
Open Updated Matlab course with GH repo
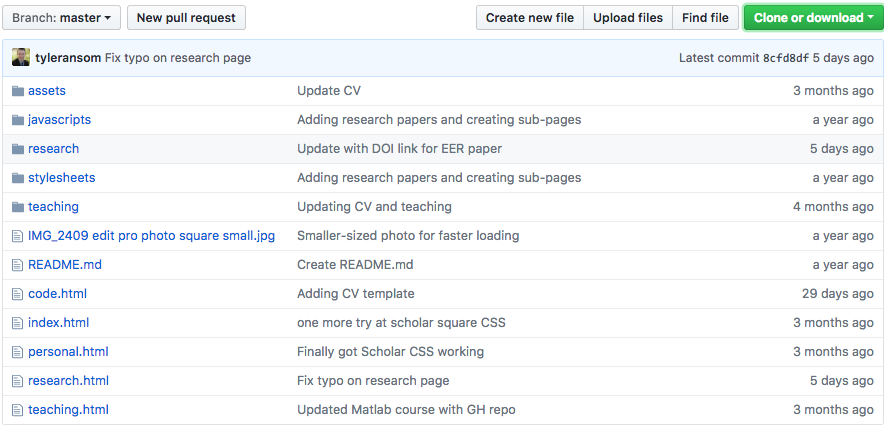click(406, 410)
